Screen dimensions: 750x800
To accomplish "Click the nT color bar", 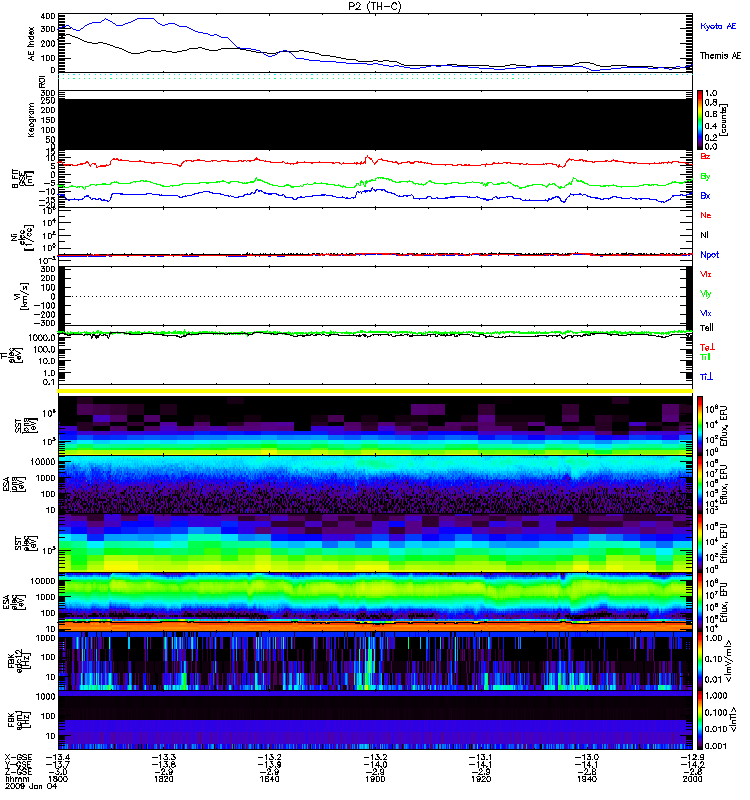I will click(700, 720).
